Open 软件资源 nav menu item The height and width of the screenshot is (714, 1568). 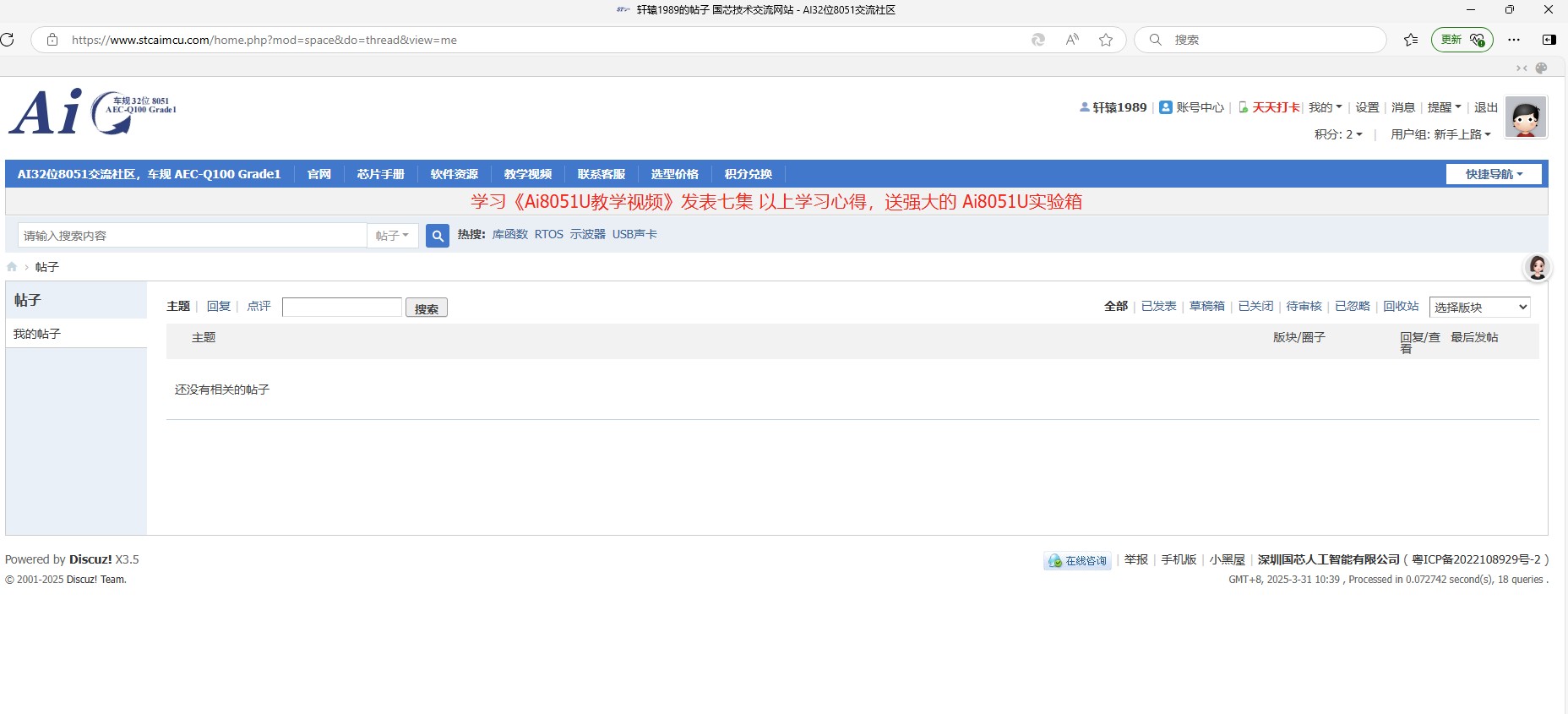[x=455, y=174]
